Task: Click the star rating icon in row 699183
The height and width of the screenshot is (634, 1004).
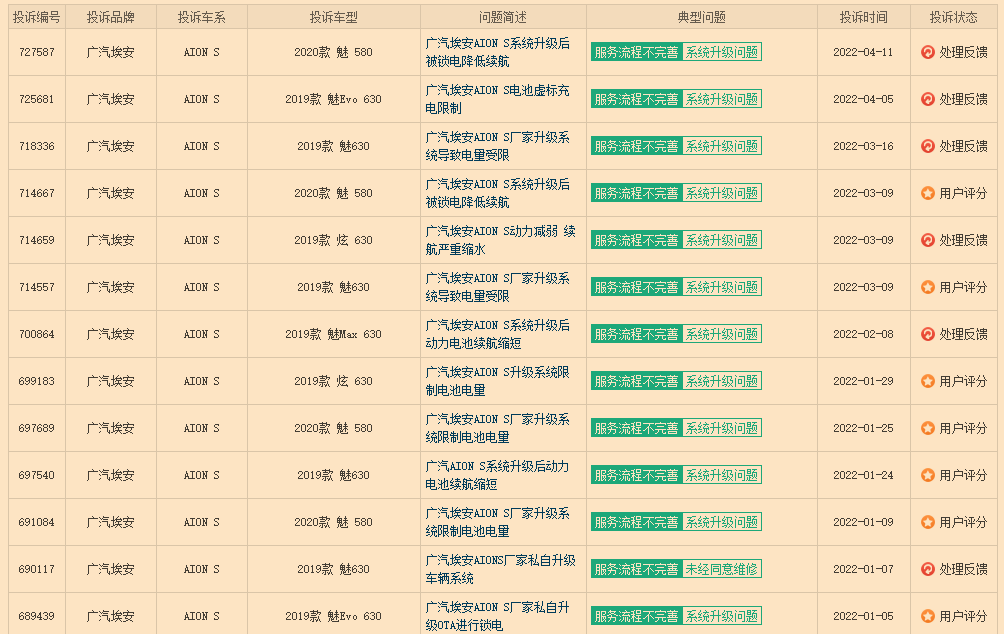Action: pos(927,381)
